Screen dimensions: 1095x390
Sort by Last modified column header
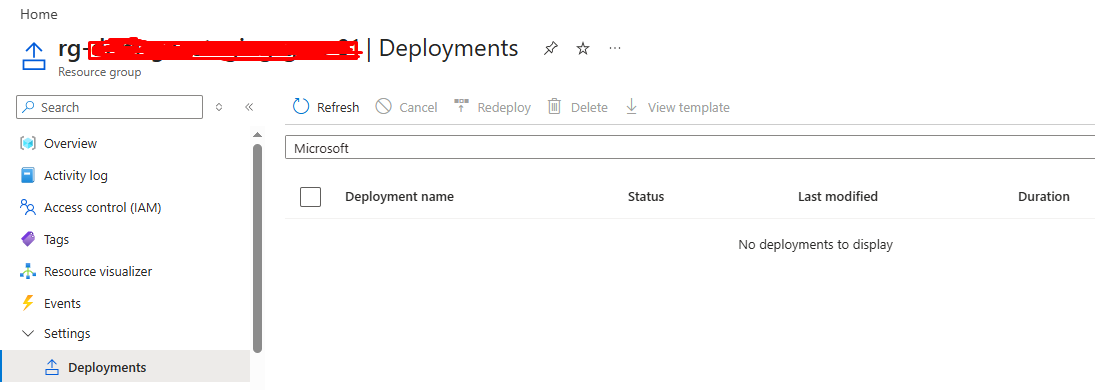(838, 196)
